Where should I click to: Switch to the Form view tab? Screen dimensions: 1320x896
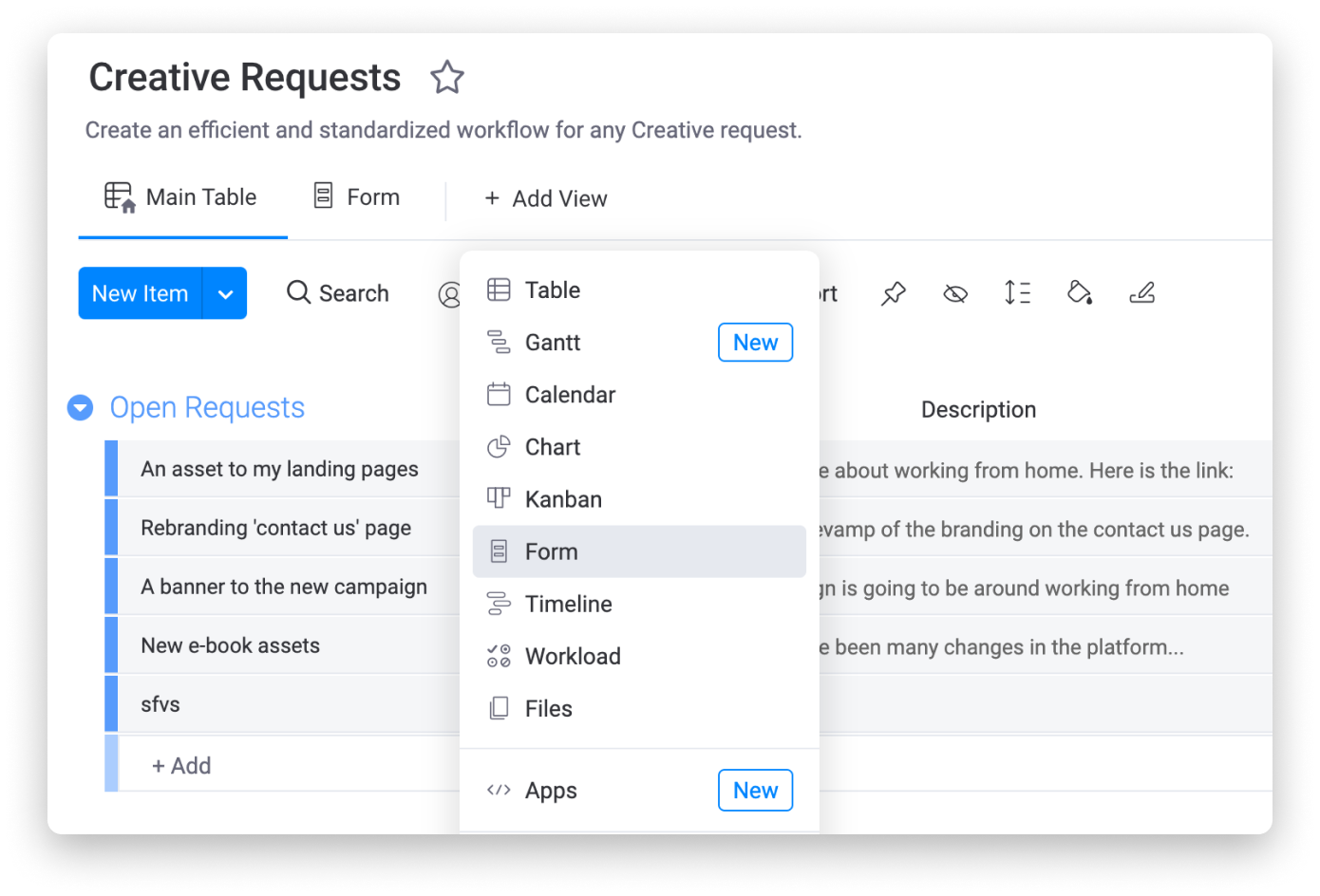(357, 197)
